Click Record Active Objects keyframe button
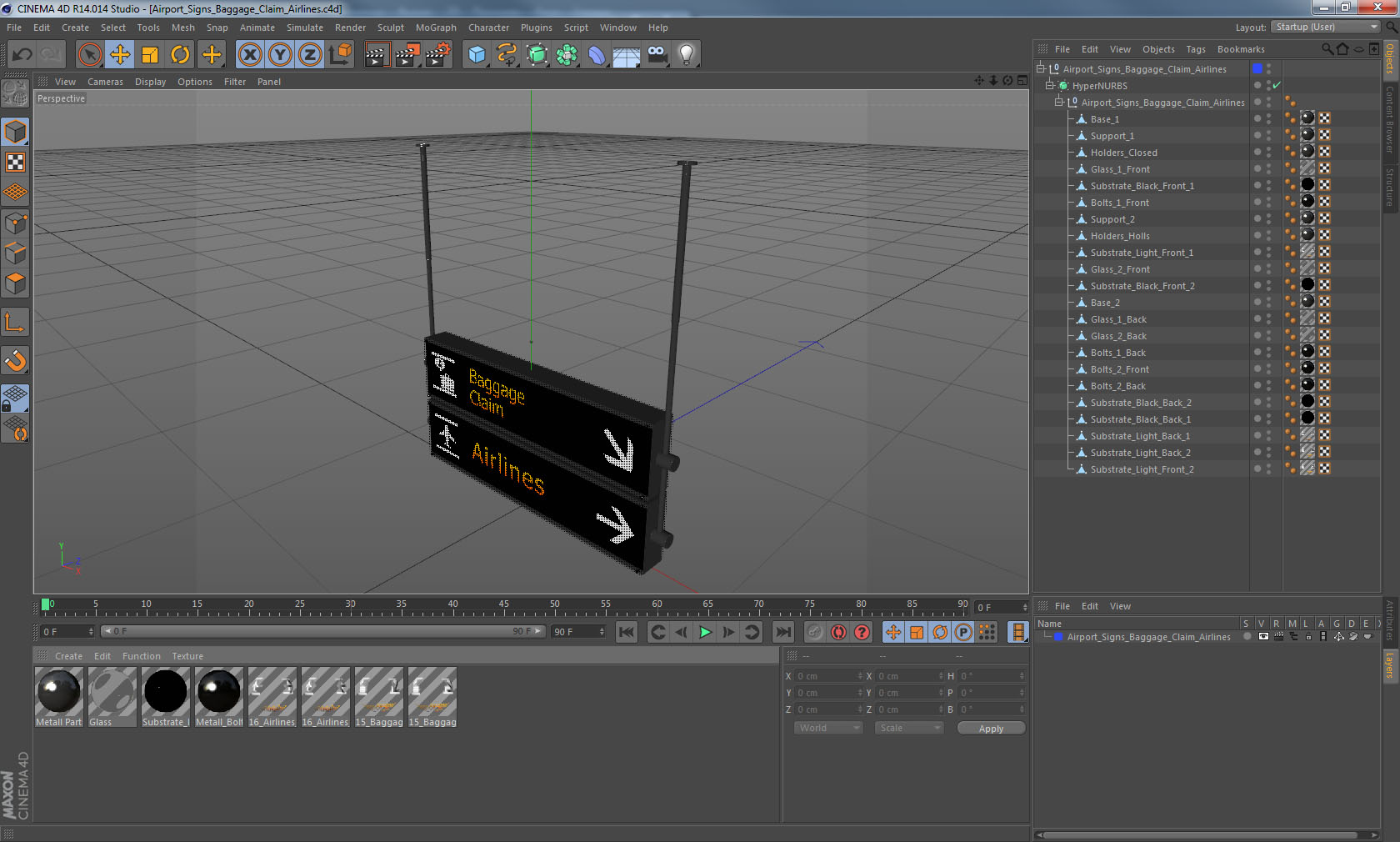Image resolution: width=1400 pixels, height=842 pixels. 815,632
